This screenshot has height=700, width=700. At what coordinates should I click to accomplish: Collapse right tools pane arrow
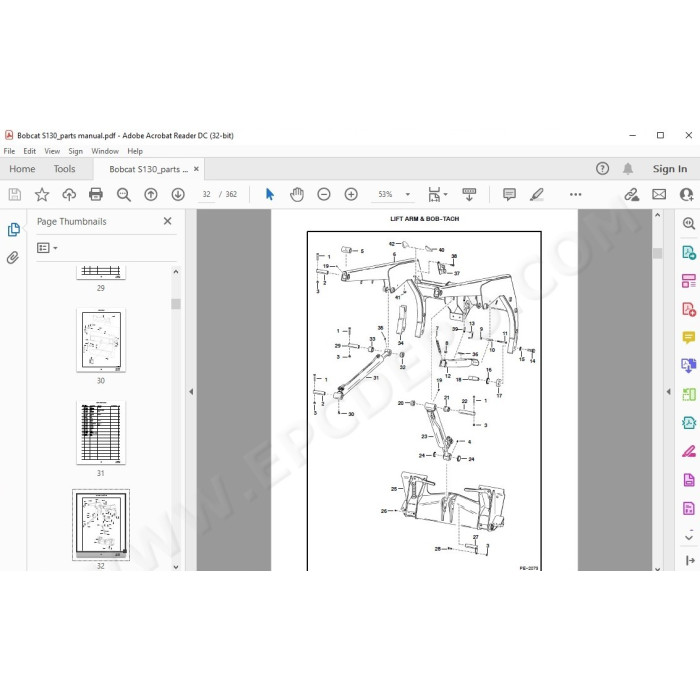(668, 392)
